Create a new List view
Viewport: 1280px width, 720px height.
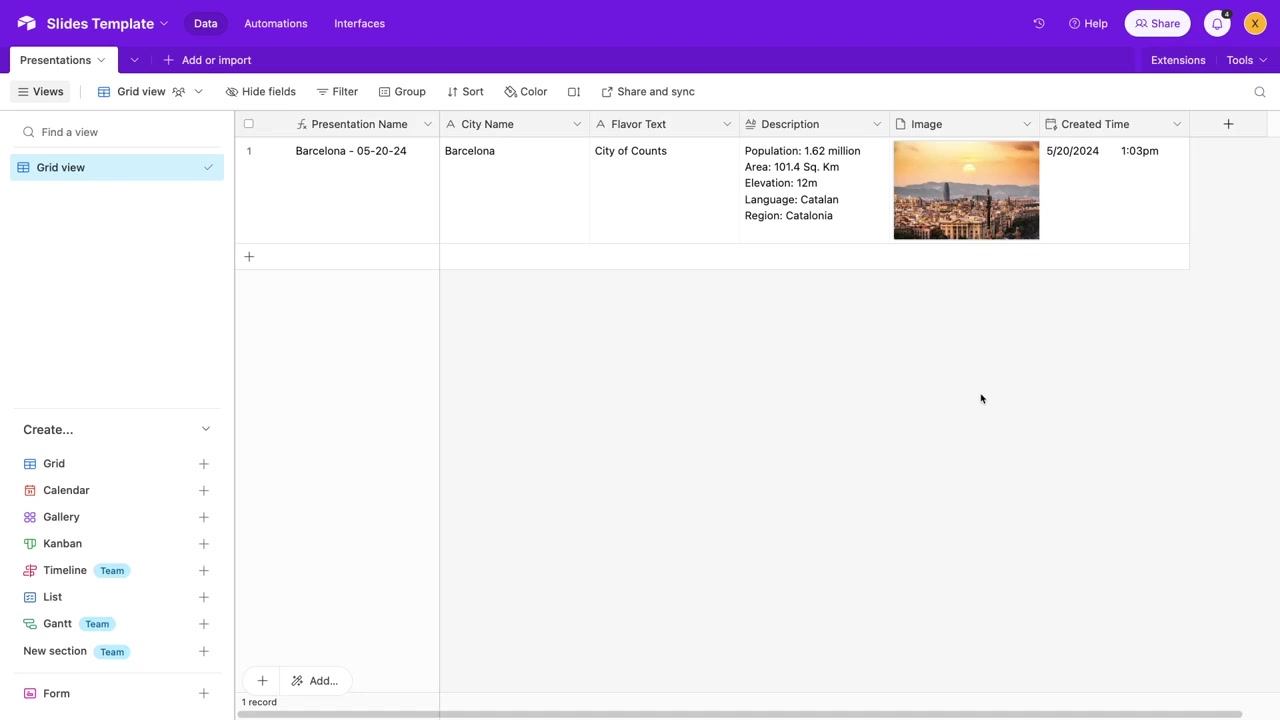pyautogui.click(x=204, y=597)
